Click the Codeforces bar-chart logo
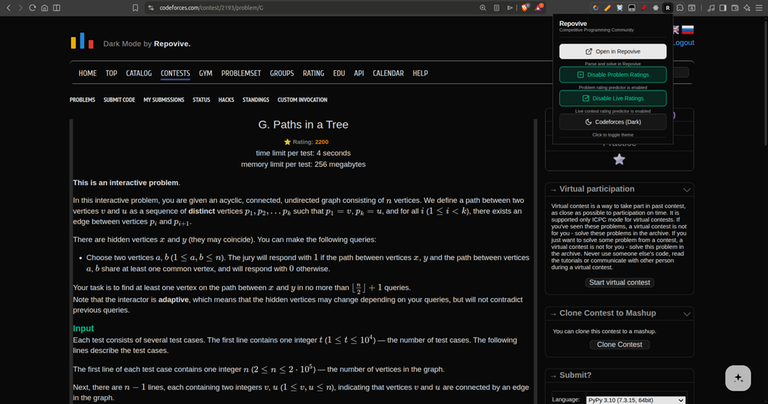The image size is (768, 404). point(82,41)
